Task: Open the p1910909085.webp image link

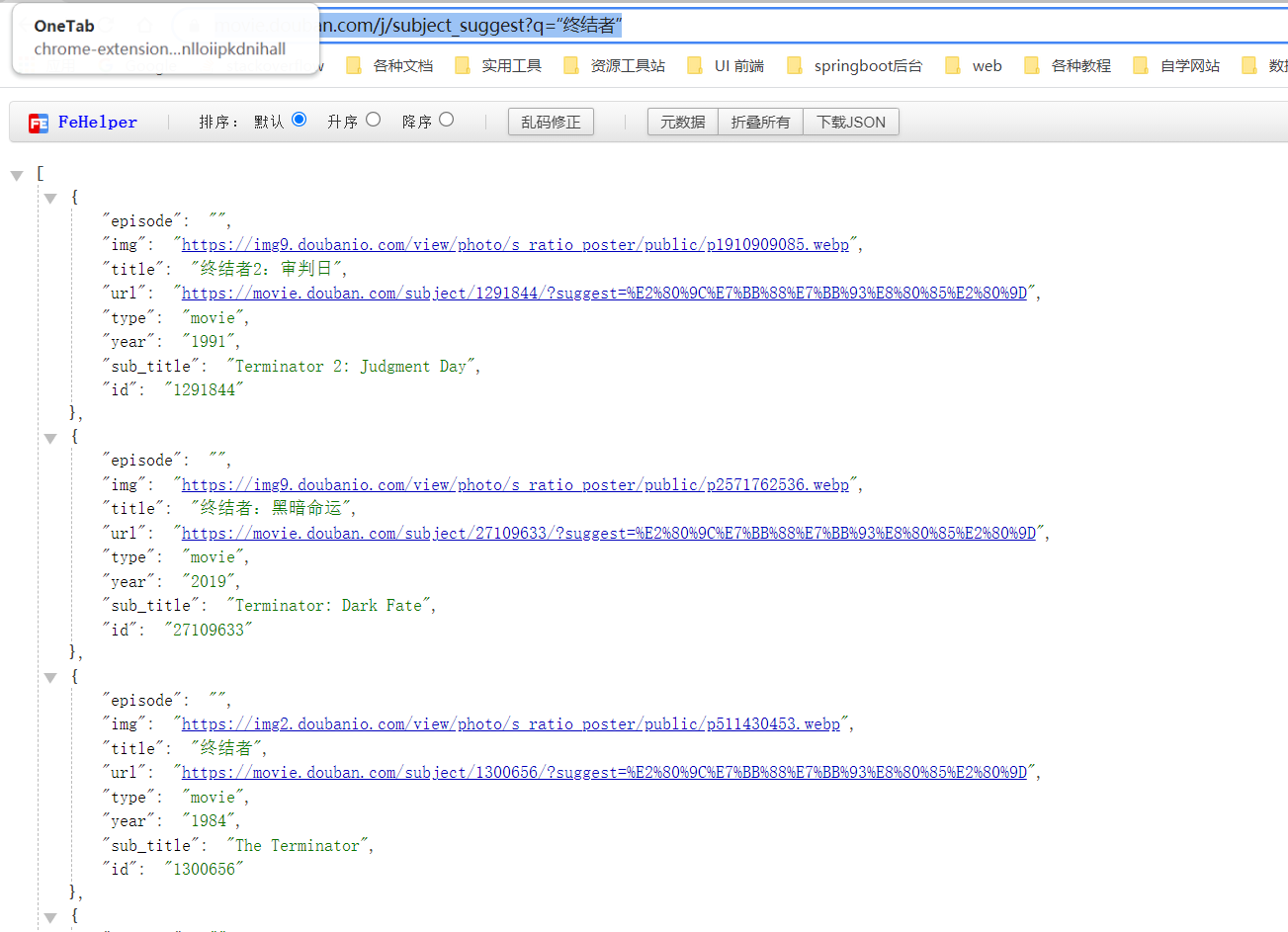Action: click(515, 245)
